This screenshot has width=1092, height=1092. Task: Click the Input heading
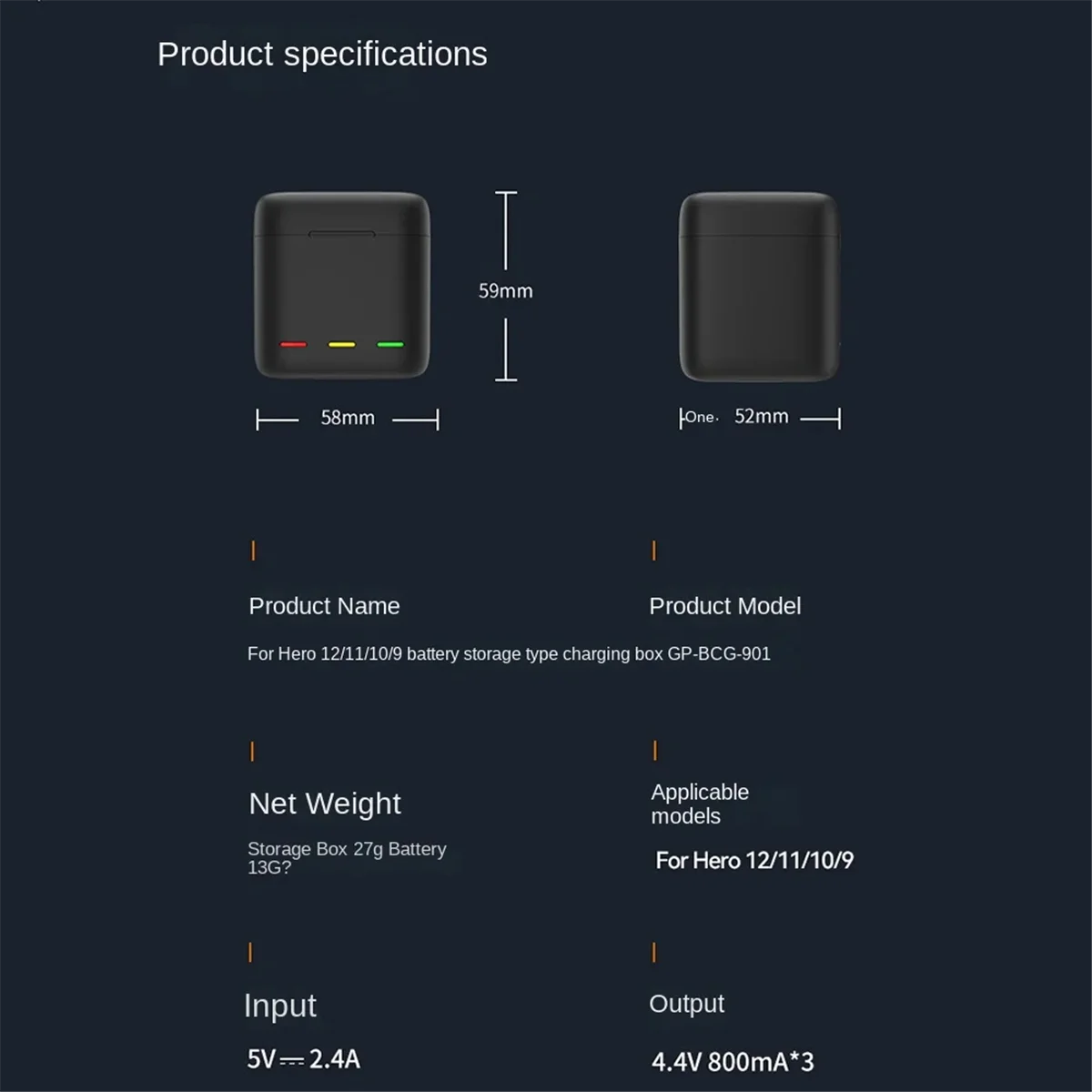[x=280, y=1006]
